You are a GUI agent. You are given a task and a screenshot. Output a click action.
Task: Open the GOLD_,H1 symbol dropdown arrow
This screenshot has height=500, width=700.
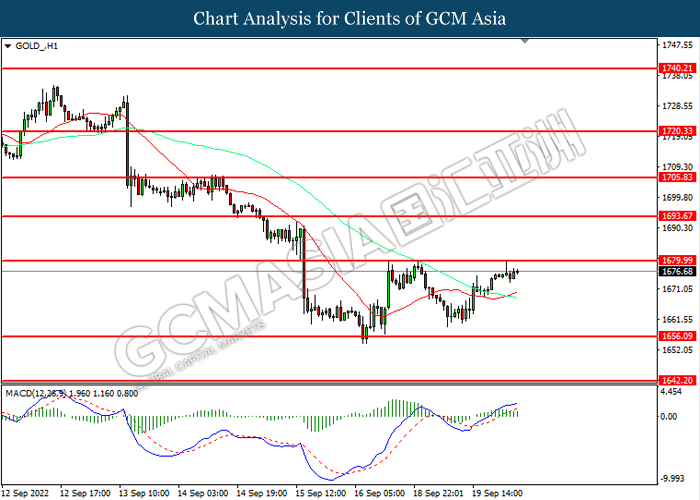[x=7, y=46]
